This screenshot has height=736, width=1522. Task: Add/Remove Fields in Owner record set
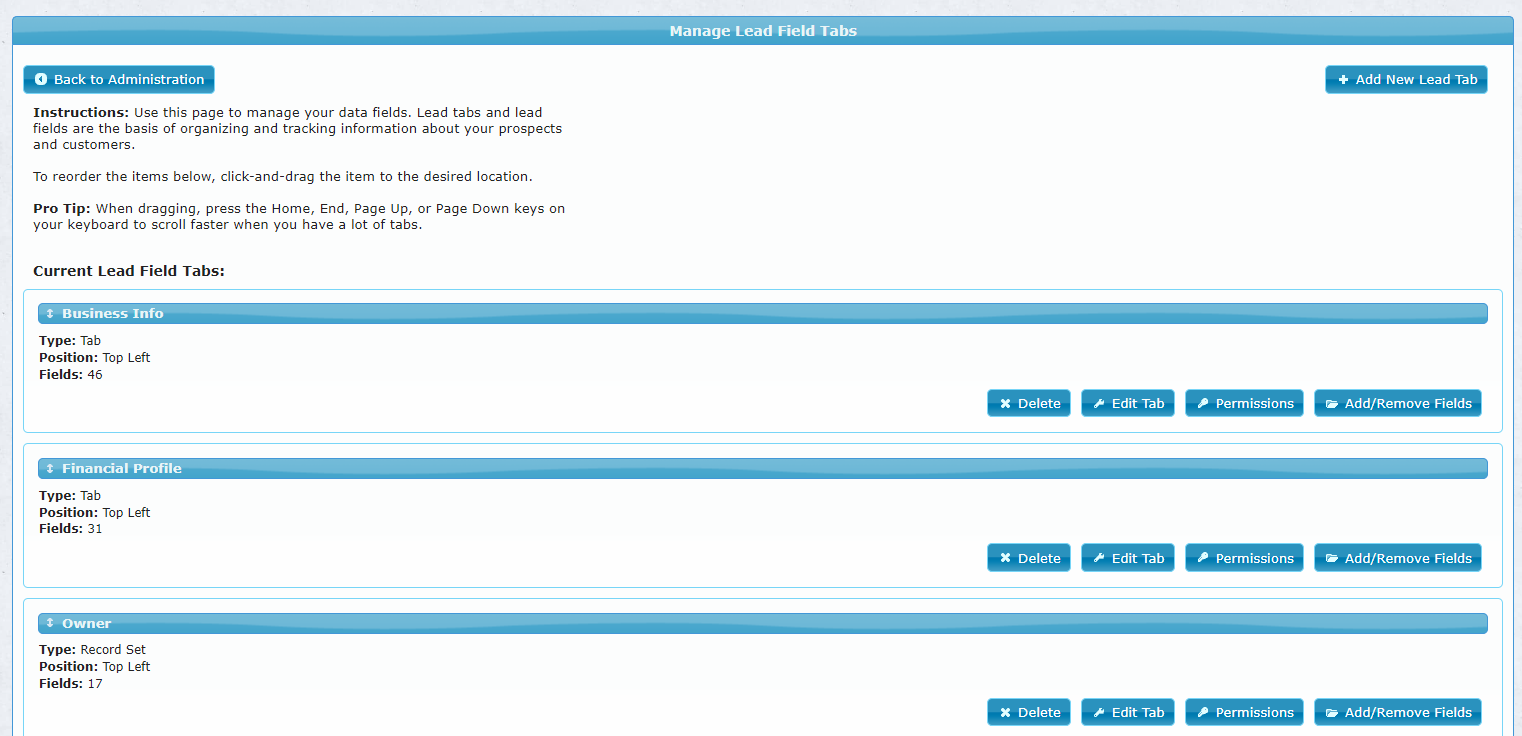(x=1397, y=712)
